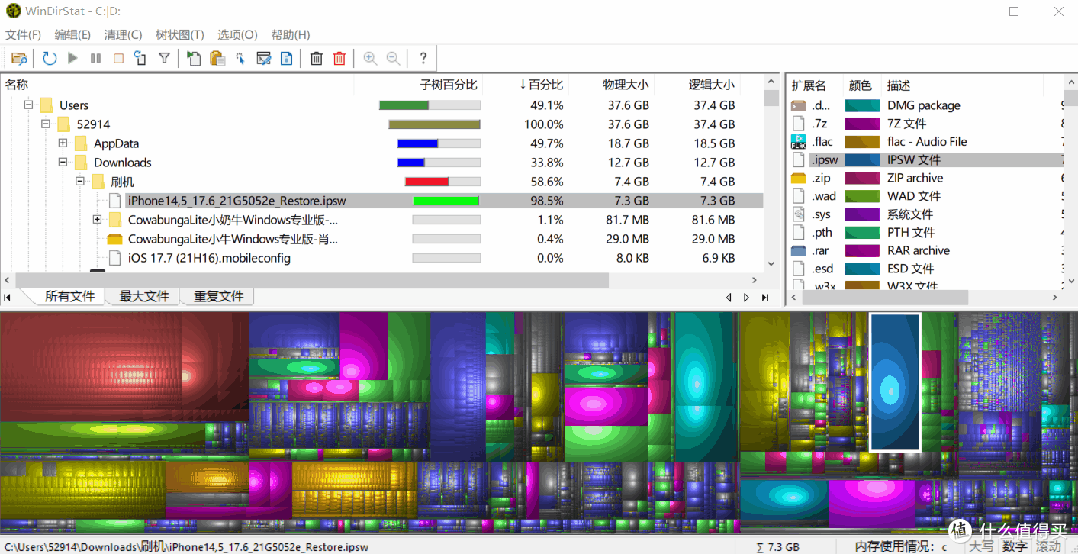Click the document with green arrow icon
This screenshot has width=1078, height=554.
point(194,58)
